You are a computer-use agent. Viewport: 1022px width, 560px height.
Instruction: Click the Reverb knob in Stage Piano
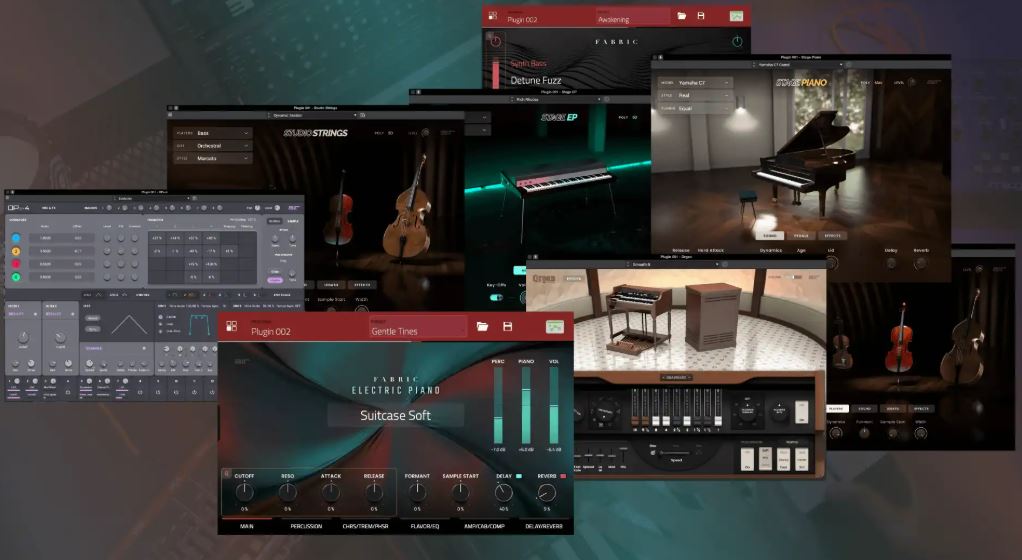(920, 263)
